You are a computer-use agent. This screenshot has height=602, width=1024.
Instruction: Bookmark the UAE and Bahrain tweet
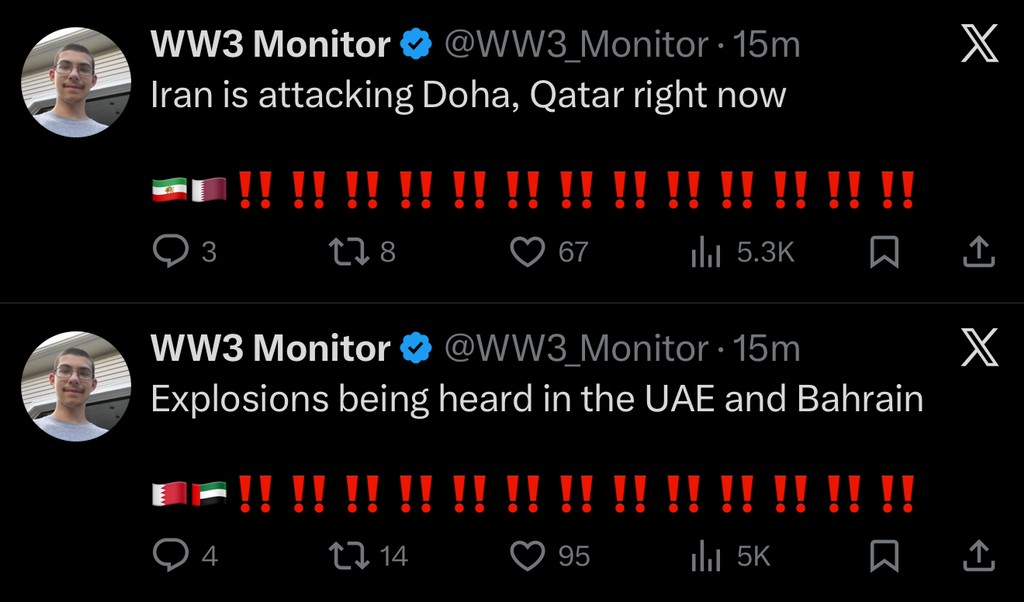click(883, 555)
